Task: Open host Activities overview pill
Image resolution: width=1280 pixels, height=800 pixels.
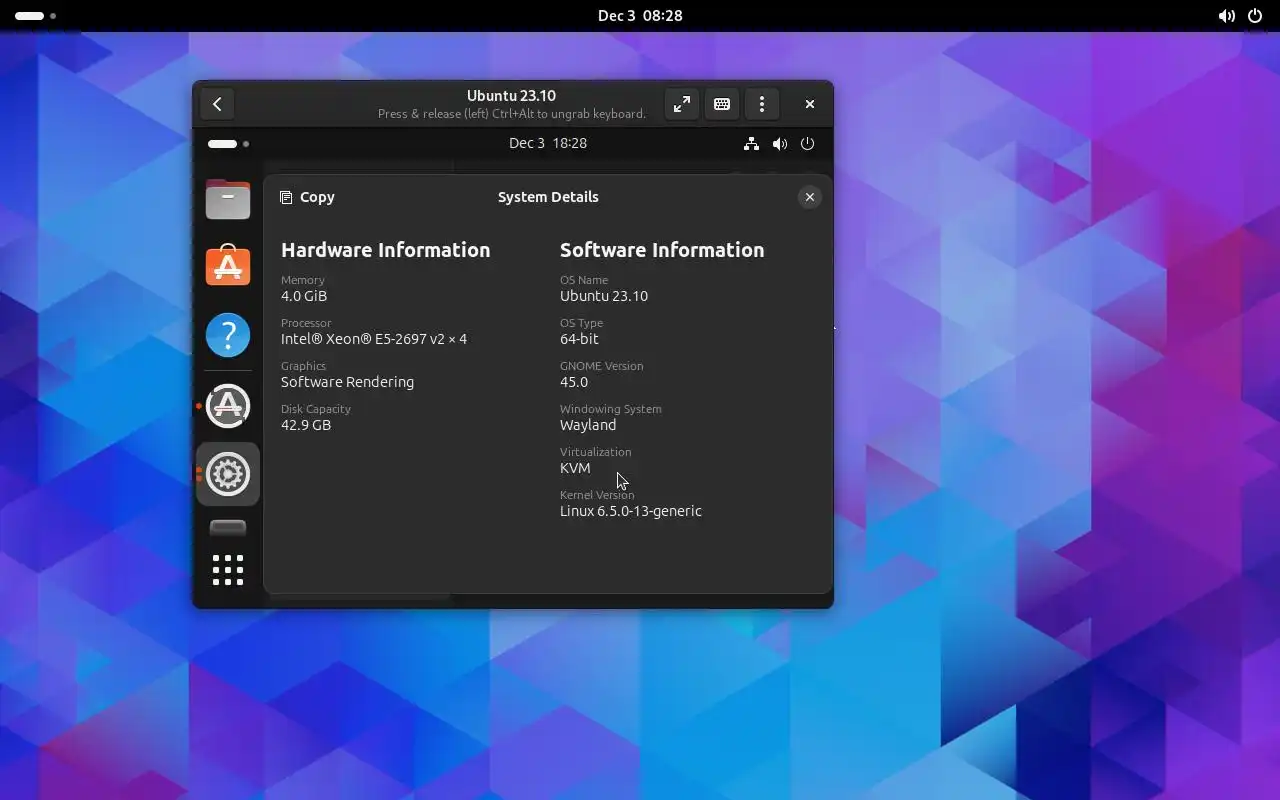Action: pyautogui.click(x=35, y=16)
